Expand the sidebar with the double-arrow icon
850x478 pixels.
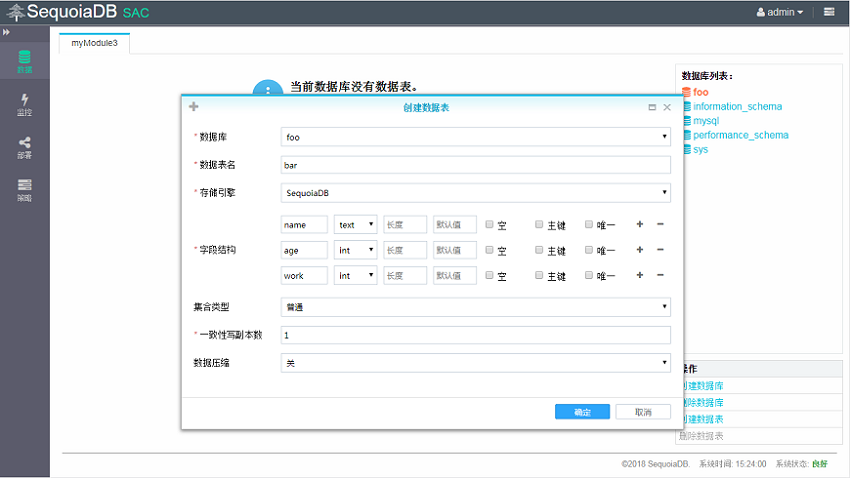(7, 33)
